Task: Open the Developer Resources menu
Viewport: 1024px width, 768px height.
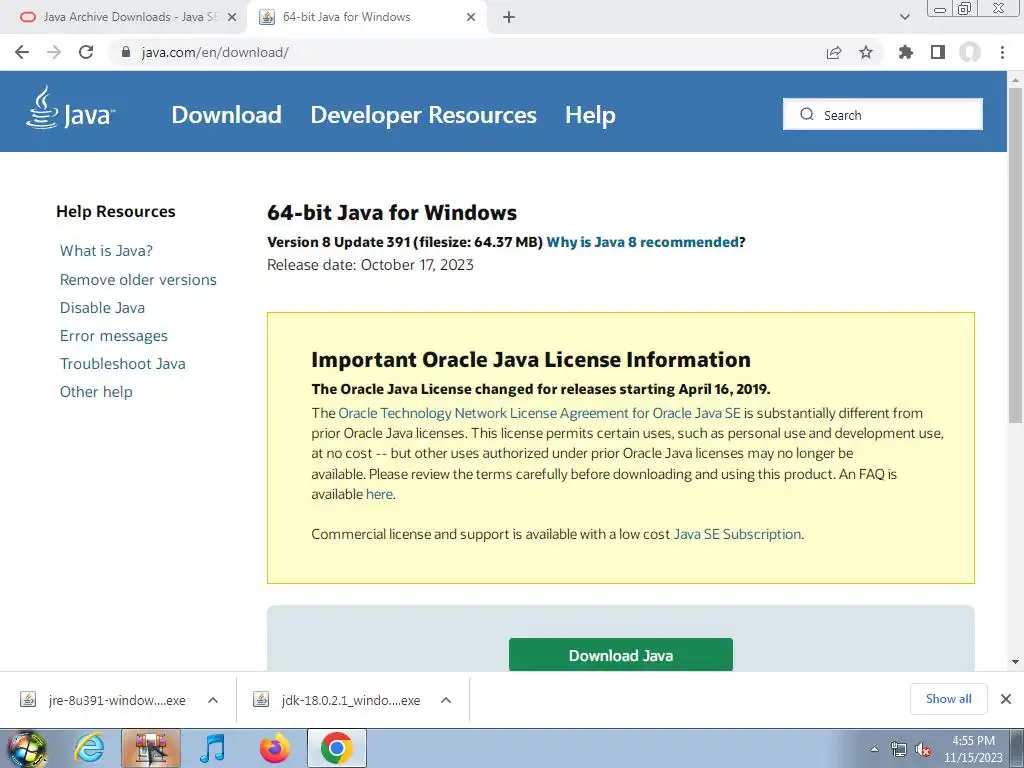Action: (x=423, y=115)
